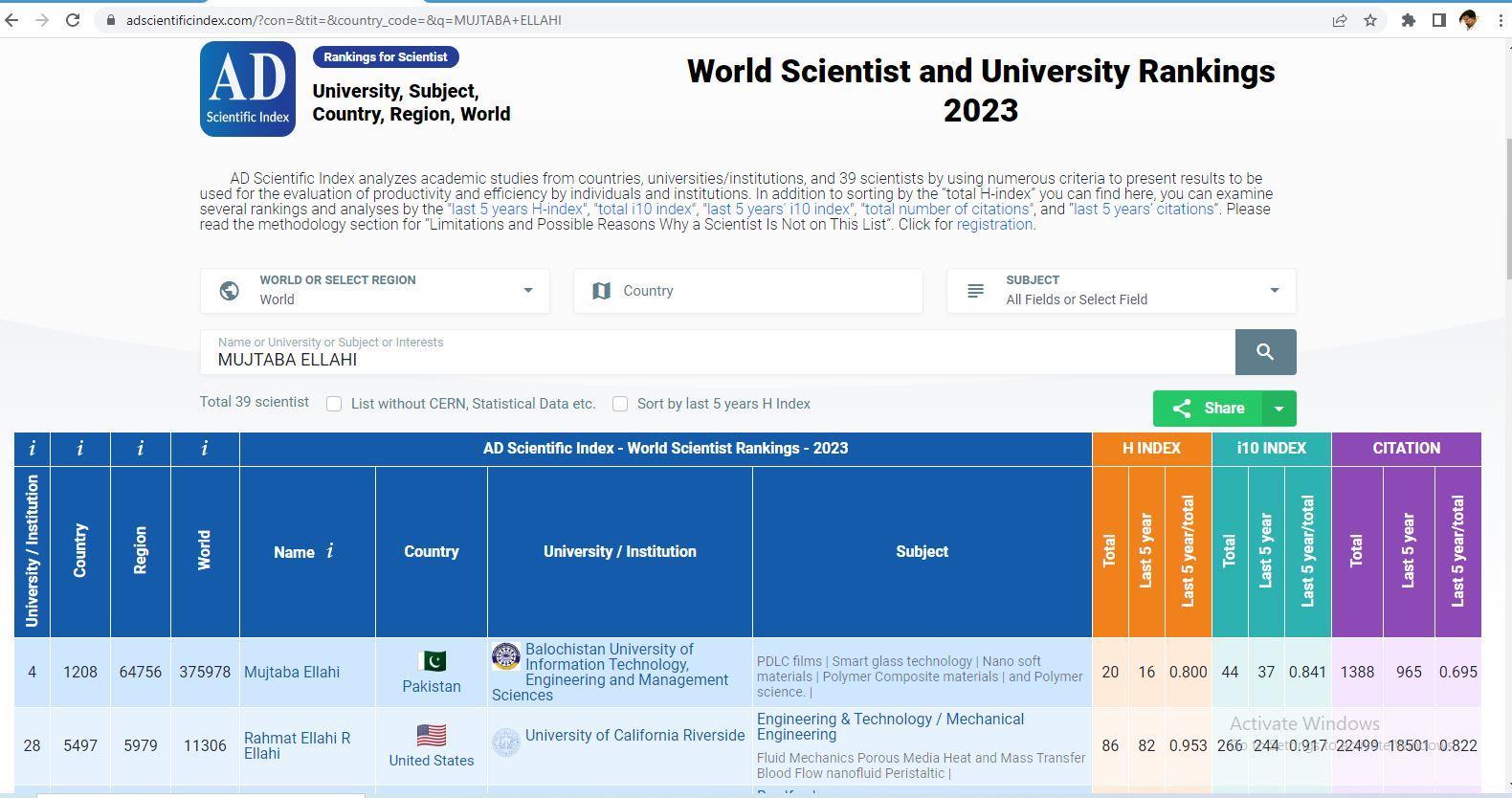Open University of California Riverside link
Viewport: 1512px width, 798px height.
(634, 736)
